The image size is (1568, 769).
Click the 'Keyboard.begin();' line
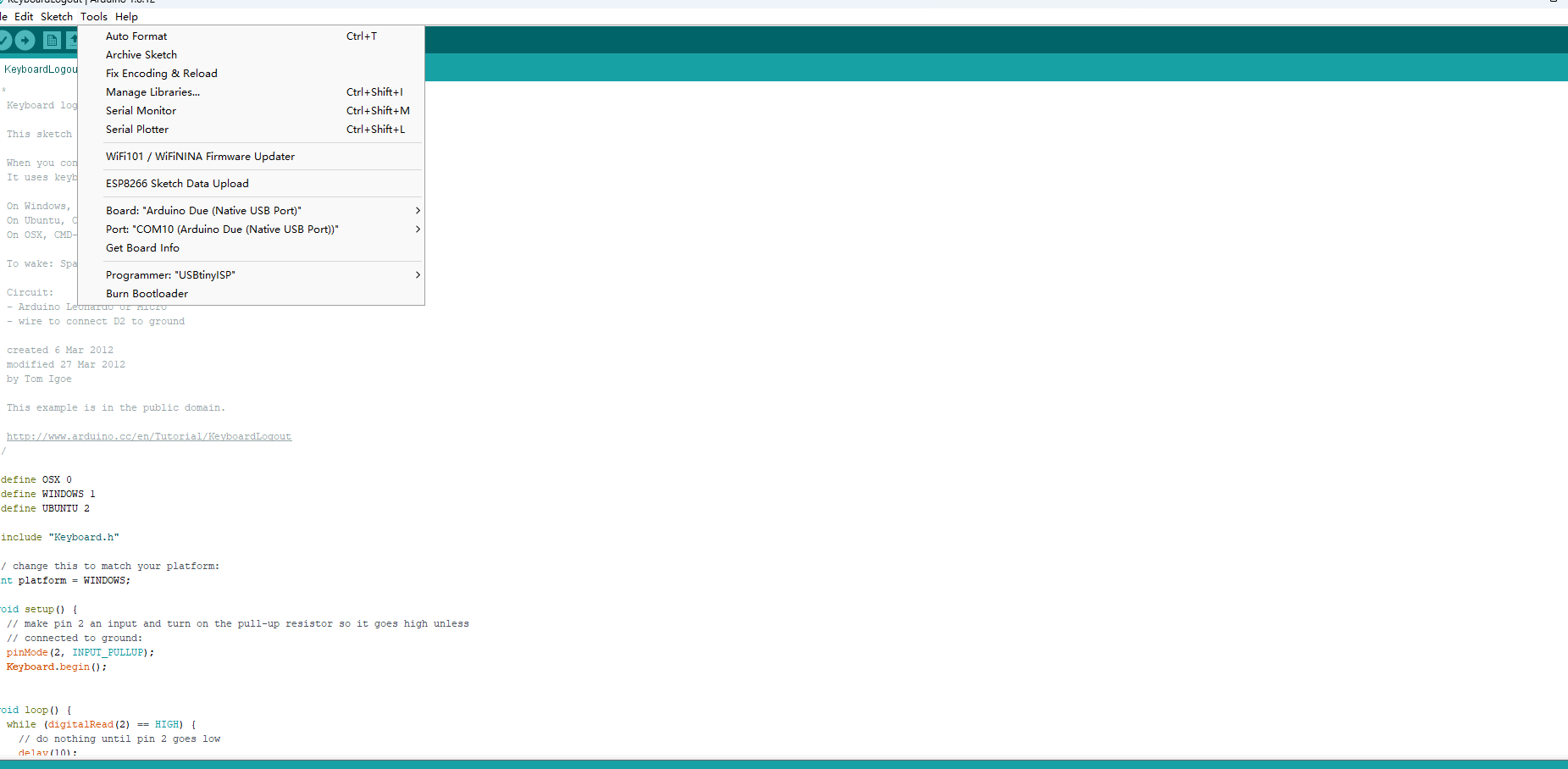point(57,667)
